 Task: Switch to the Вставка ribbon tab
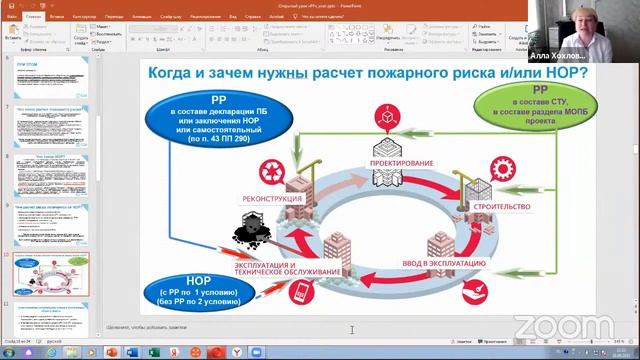coord(57,17)
